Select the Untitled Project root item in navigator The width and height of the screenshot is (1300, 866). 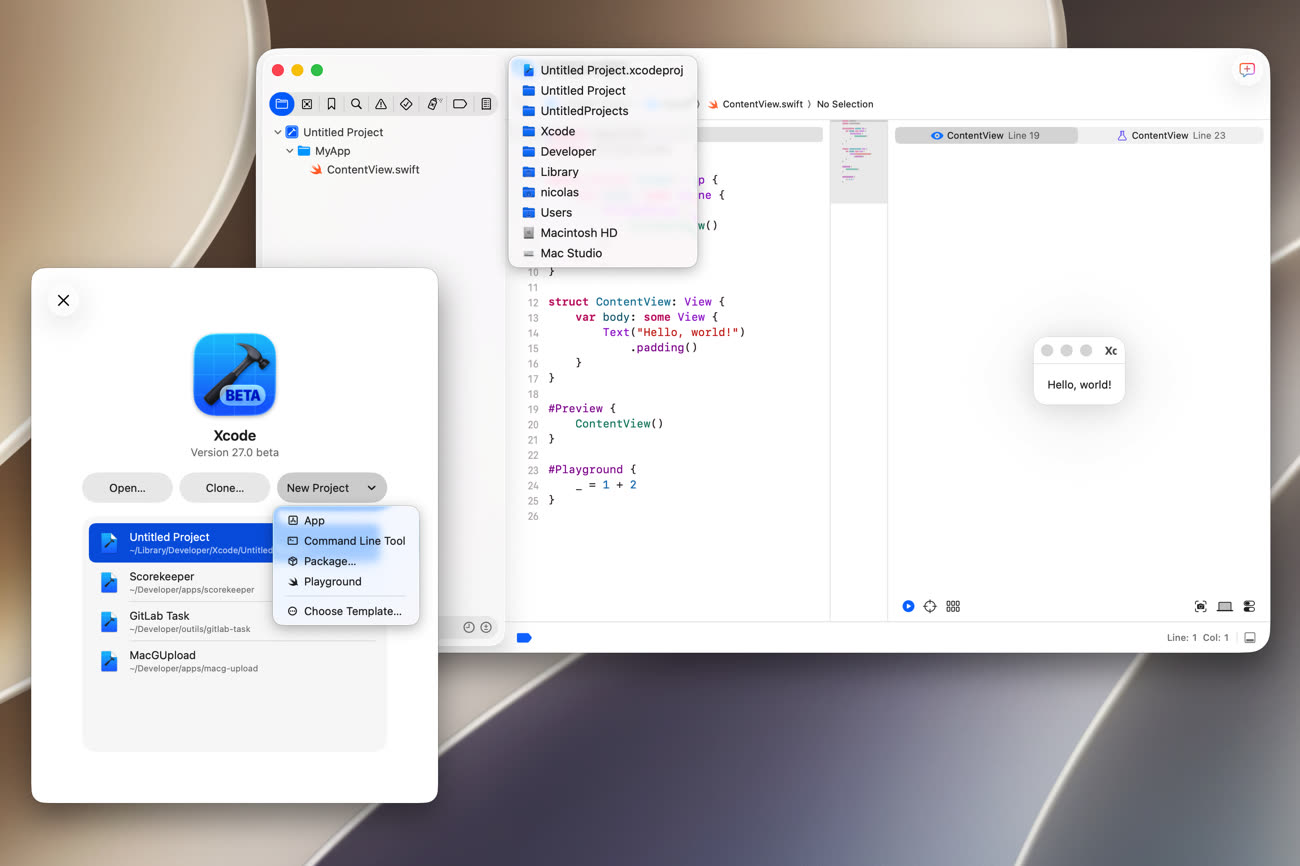click(334, 132)
